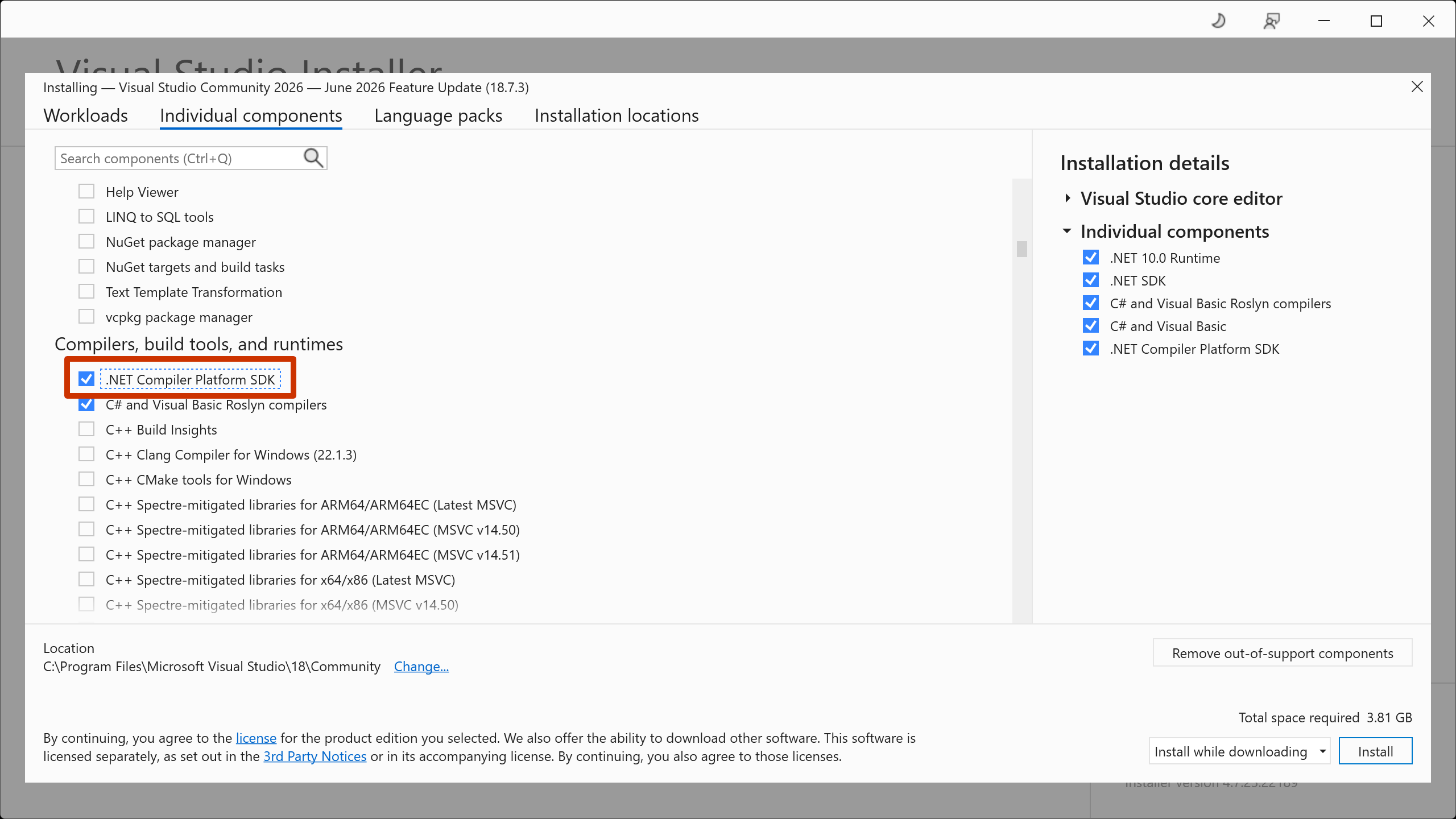This screenshot has height=819, width=1456.
Task: Expand Visual Studio core editor section
Action: tap(1068, 198)
